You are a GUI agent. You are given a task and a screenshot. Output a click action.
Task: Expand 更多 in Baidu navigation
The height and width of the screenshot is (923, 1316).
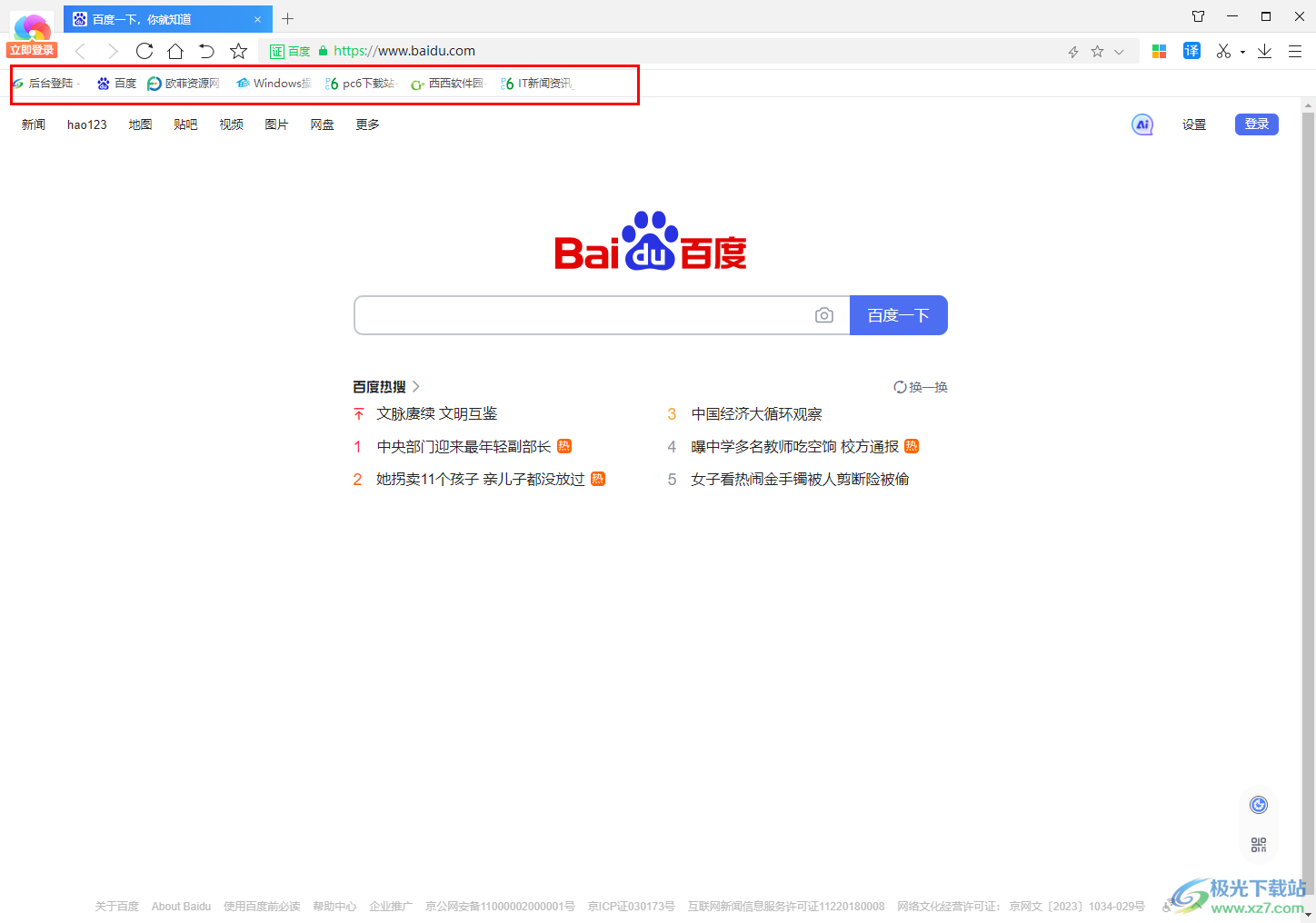click(x=367, y=124)
